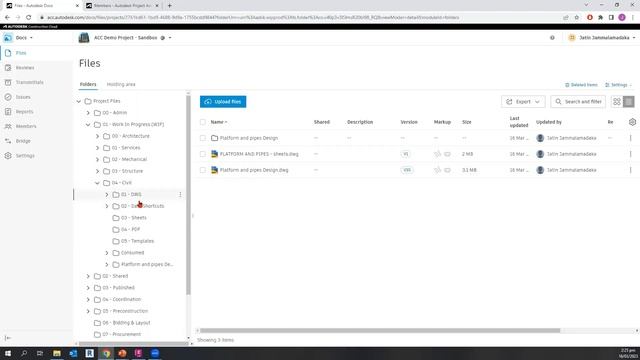Switch to the Folders tab
Image resolution: width=640 pixels, height=360 pixels.
[88, 84]
